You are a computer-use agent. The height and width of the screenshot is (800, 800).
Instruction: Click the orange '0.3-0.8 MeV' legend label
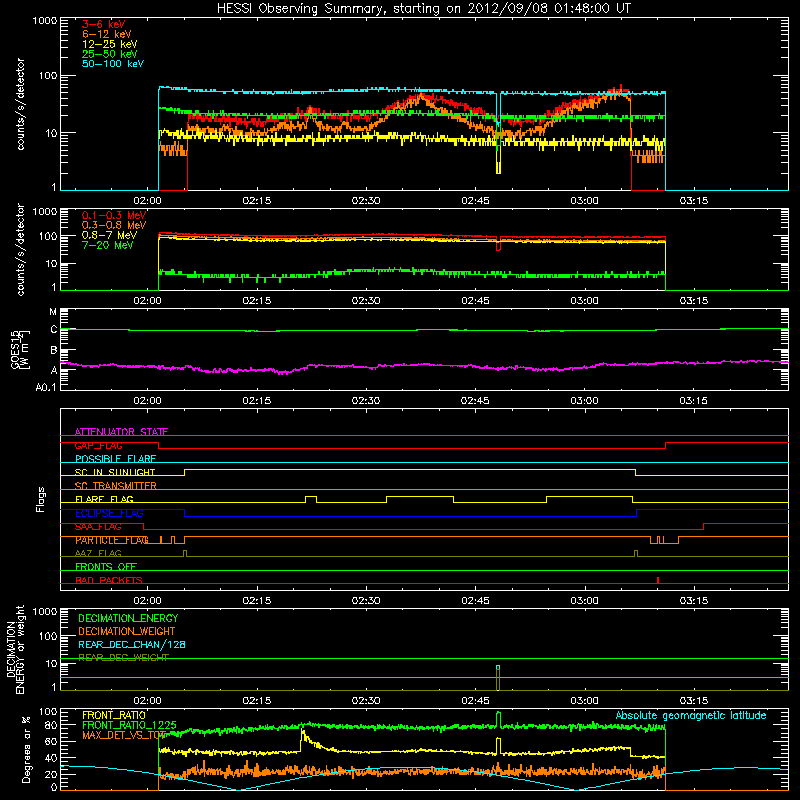(114, 225)
